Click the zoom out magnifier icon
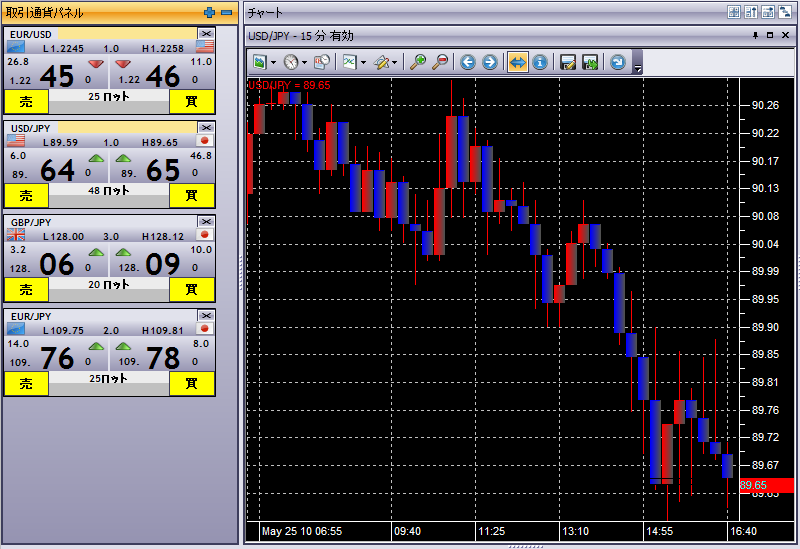 [x=440, y=62]
